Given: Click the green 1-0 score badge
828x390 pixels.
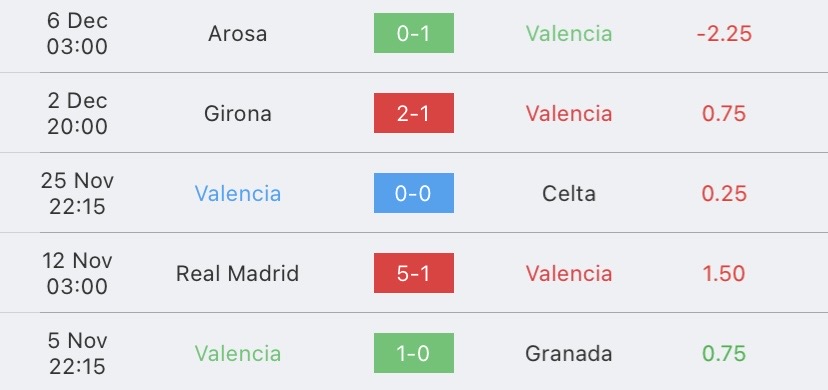Looking at the screenshot, I should click(x=413, y=353).
